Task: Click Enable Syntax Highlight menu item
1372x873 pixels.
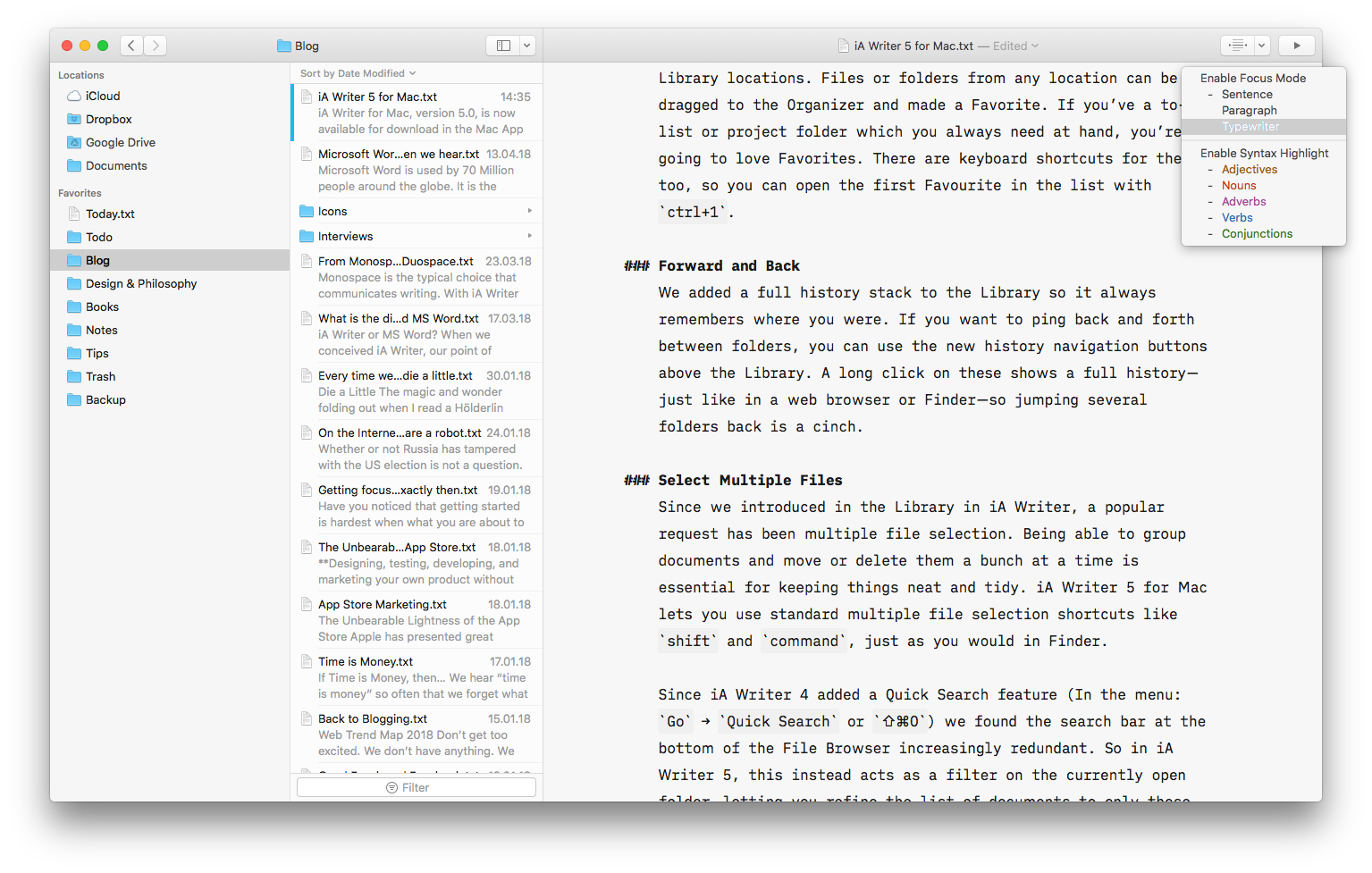Action: tap(1264, 153)
